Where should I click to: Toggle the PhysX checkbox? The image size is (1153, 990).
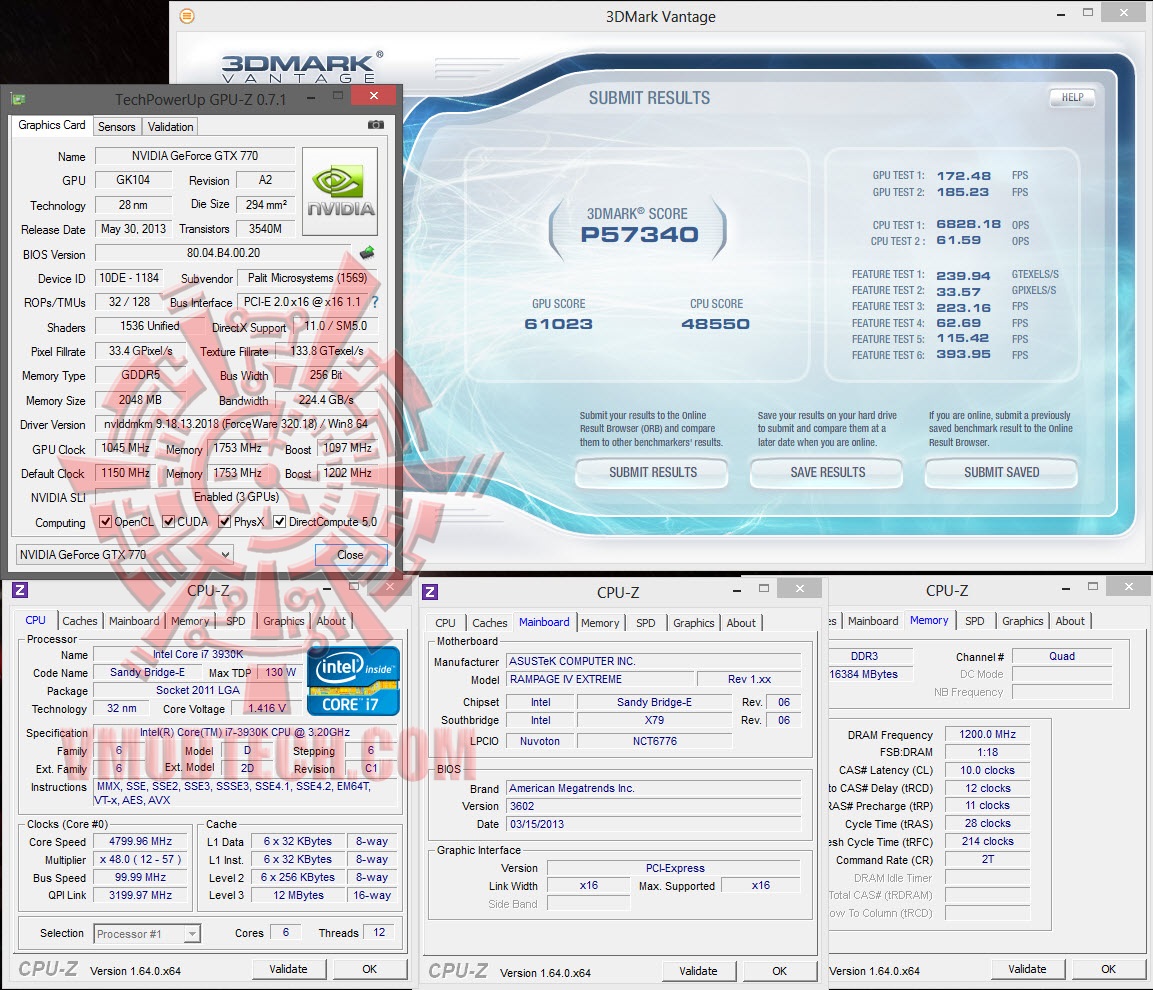225,521
